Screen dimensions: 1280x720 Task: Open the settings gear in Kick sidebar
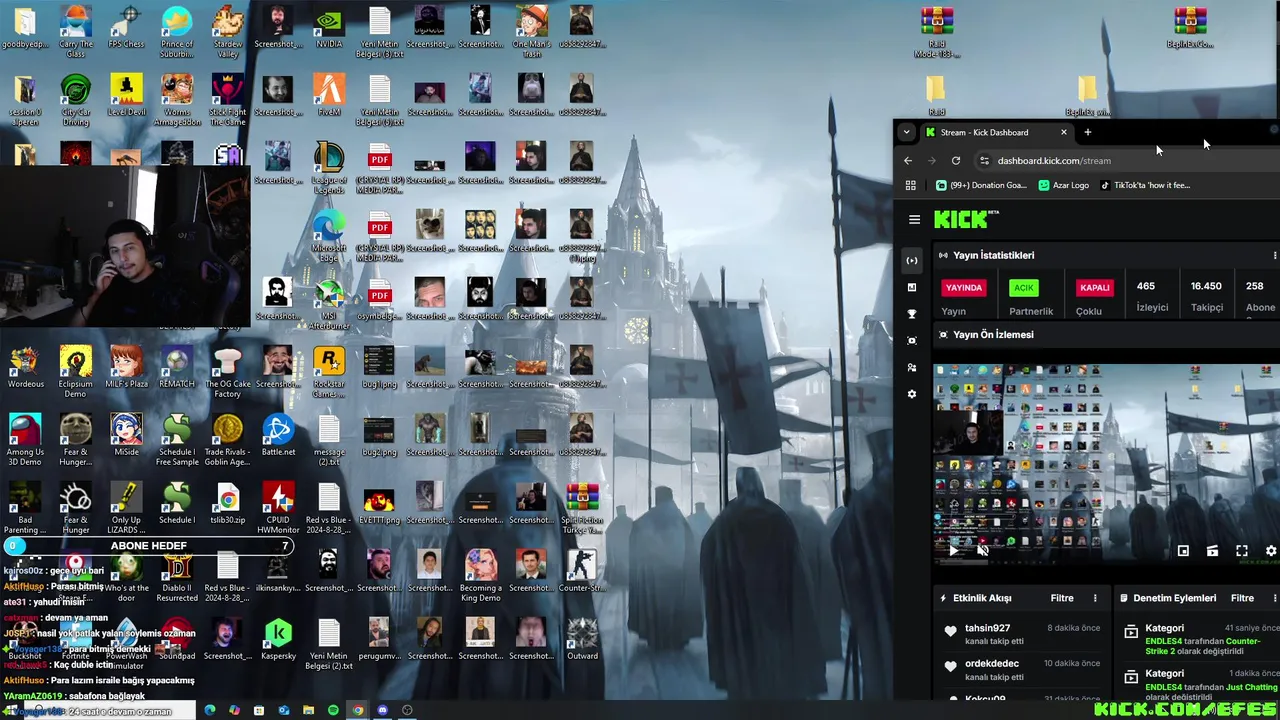coord(911,394)
